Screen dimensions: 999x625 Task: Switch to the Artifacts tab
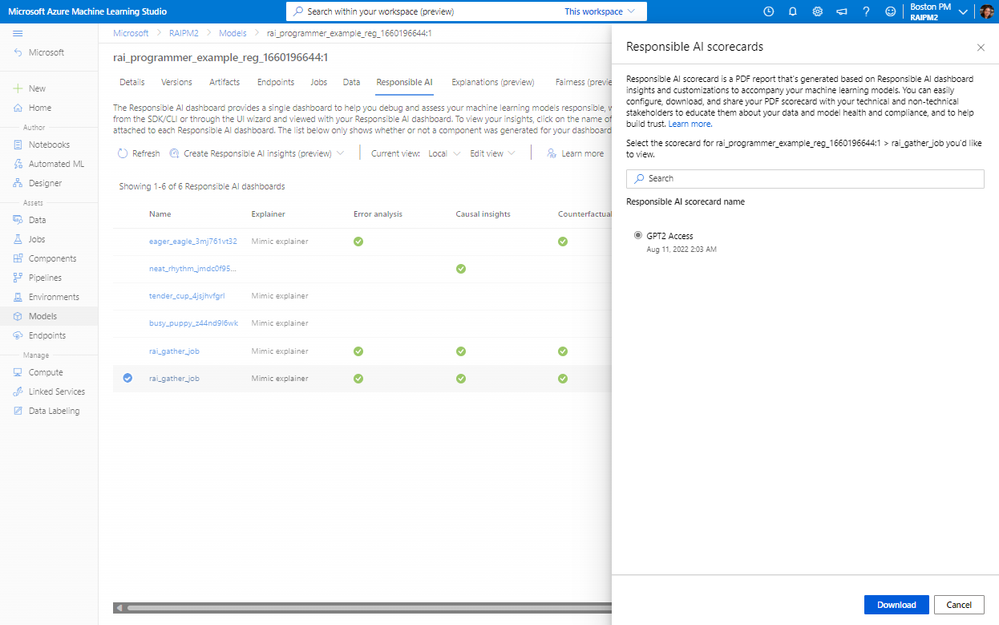(224, 82)
